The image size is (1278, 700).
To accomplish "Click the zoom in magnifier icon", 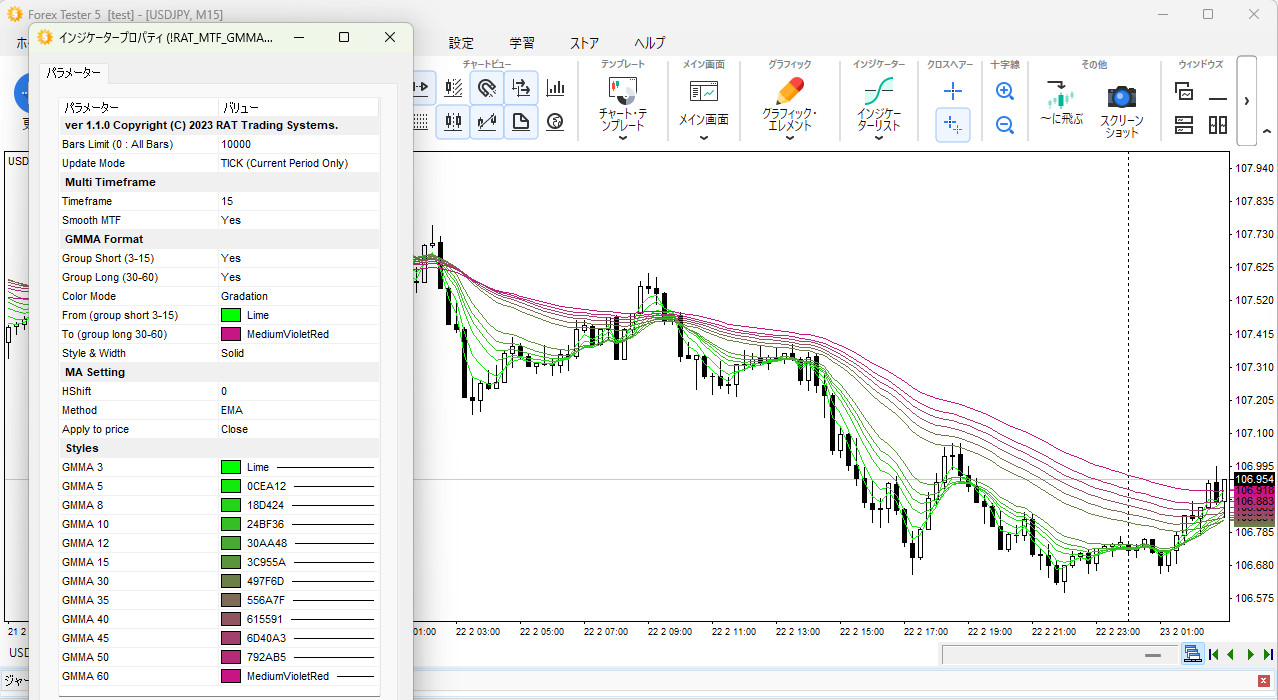I will (x=1005, y=92).
